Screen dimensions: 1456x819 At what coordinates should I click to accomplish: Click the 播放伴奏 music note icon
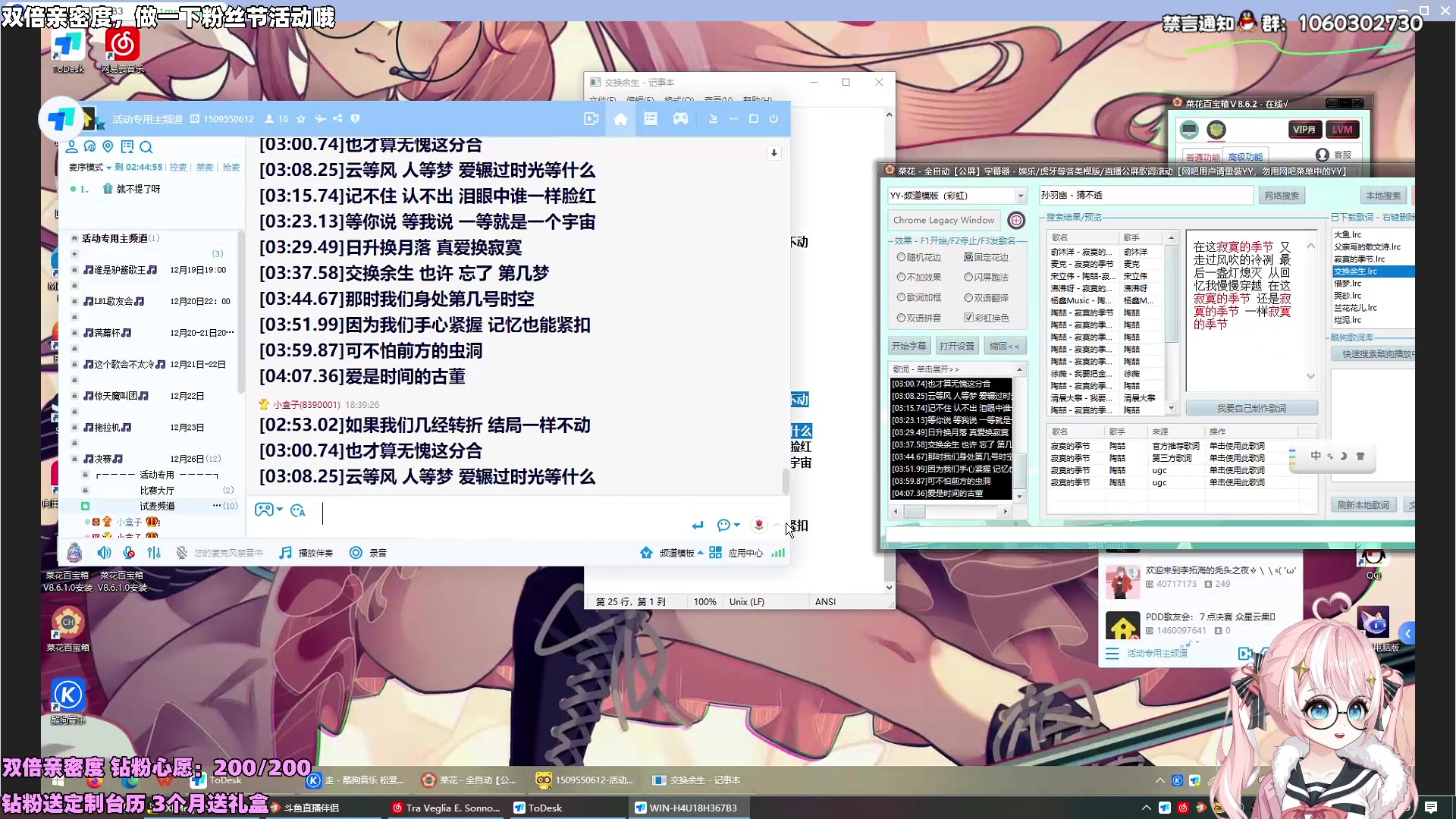click(x=285, y=553)
